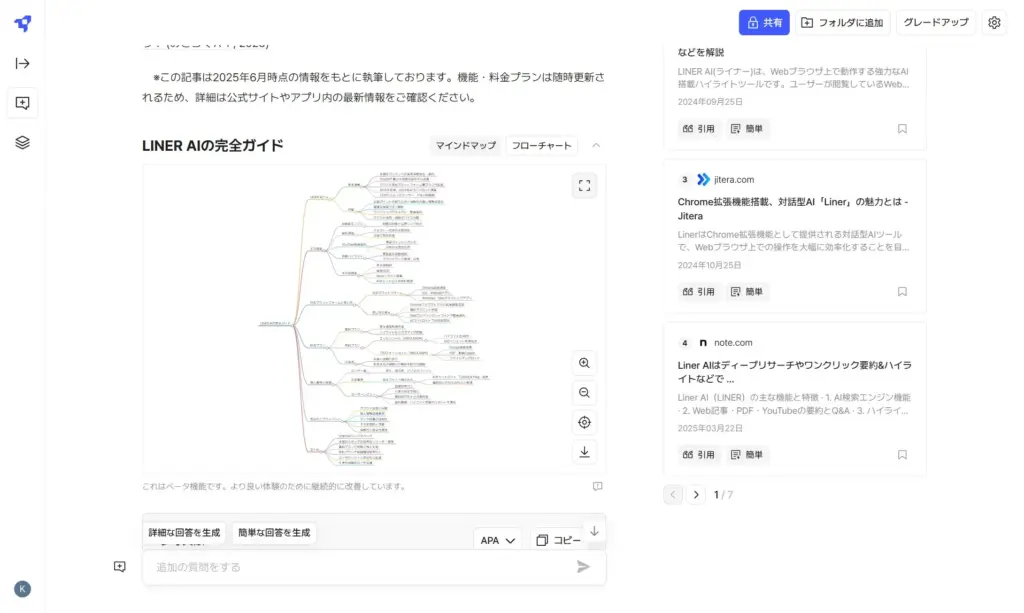Click フォルダに追加 button
The height and width of the screenshot is (613, 1024).
coord(842,22)
